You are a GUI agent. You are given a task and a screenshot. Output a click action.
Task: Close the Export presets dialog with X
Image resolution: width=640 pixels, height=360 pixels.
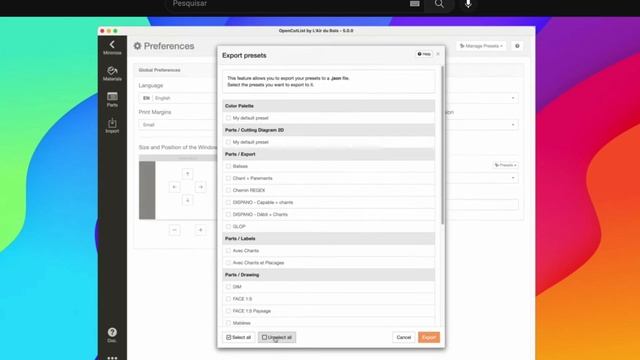[438, 54]
